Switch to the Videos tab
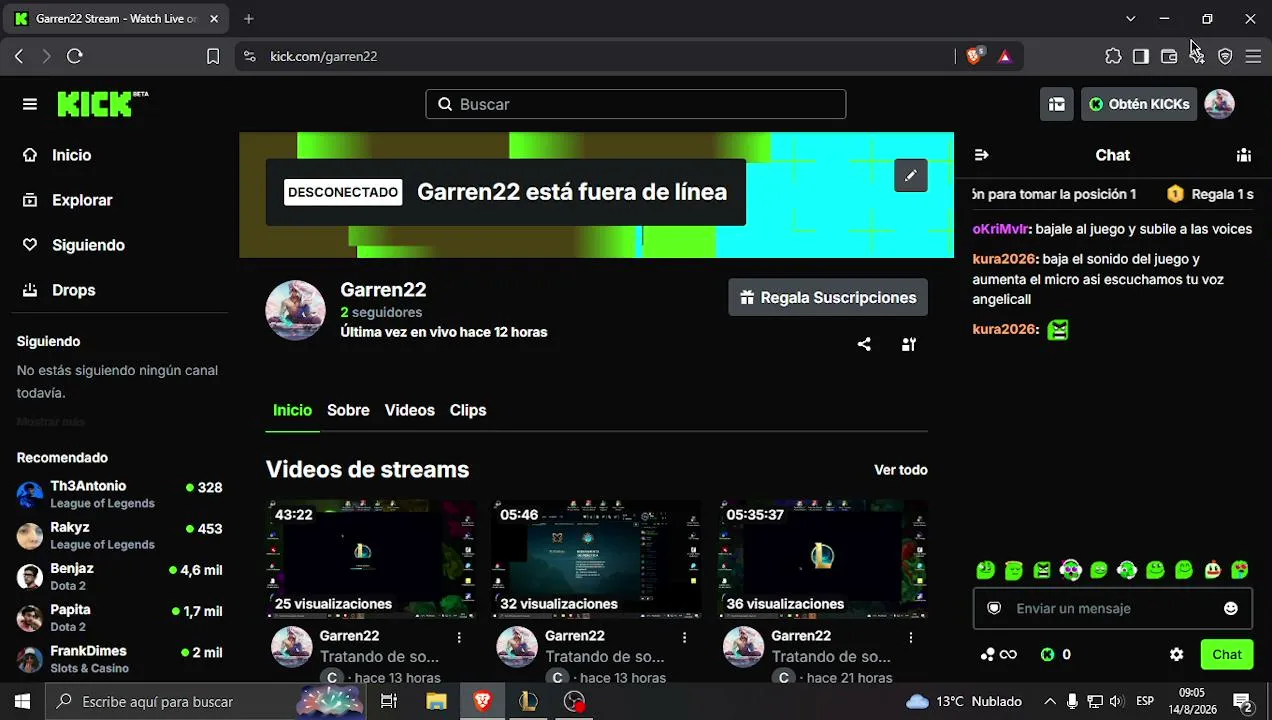The image size is (1272, 720). point(410,410)
